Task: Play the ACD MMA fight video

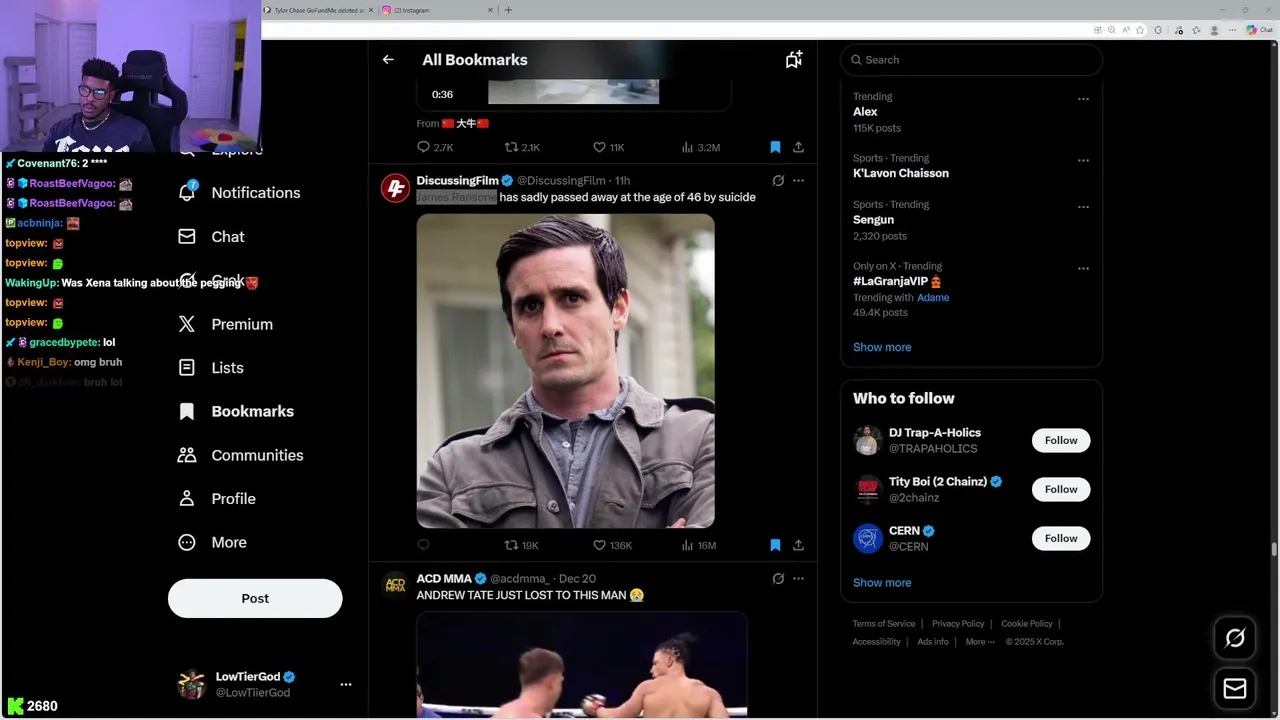Action: point(582,665)
